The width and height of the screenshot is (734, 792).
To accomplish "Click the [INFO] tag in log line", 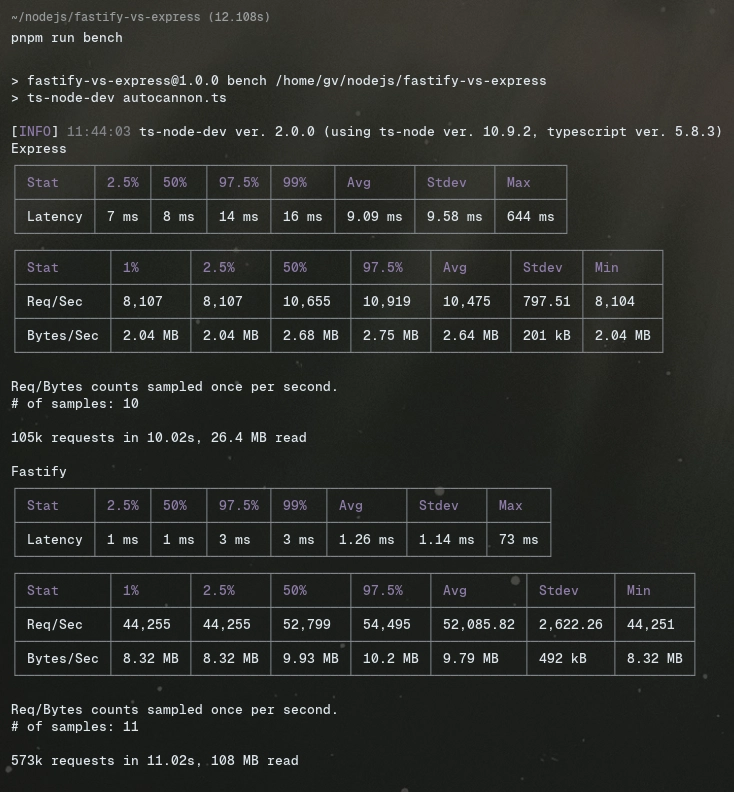I will 35,132.
